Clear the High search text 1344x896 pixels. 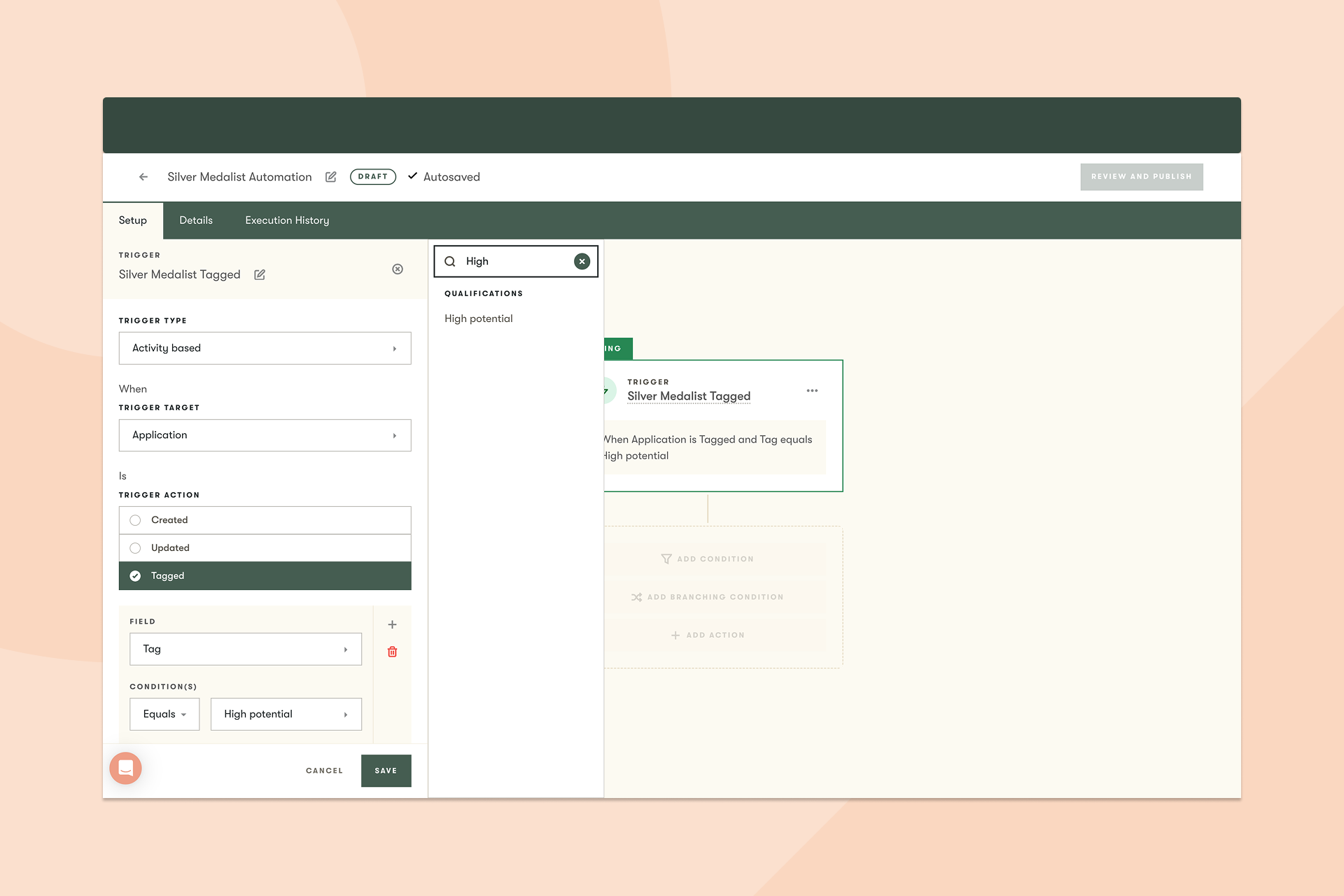tap(582, 262)
